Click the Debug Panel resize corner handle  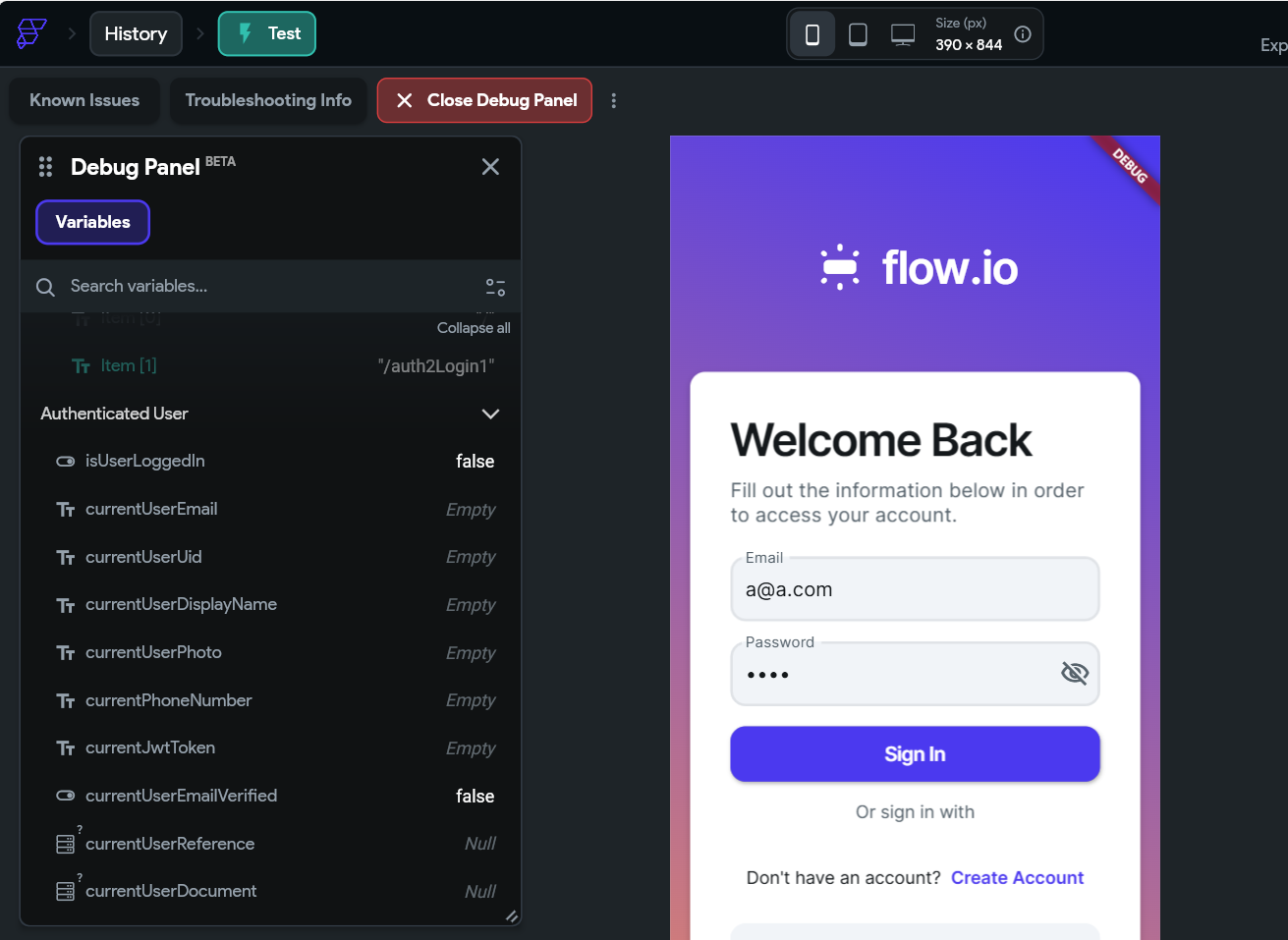click(x=512, y=916)
